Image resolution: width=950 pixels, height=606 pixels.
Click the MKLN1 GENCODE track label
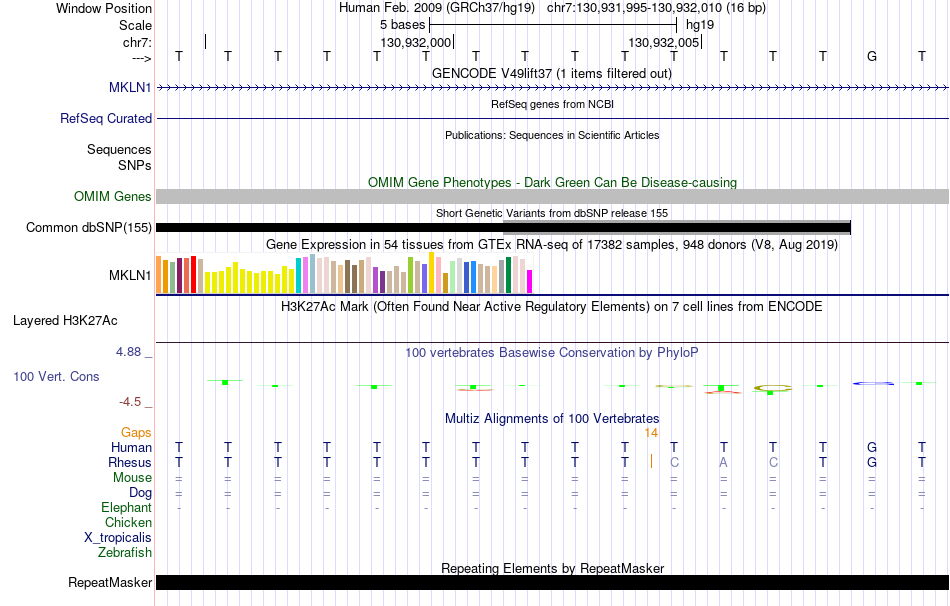point(130,87)
